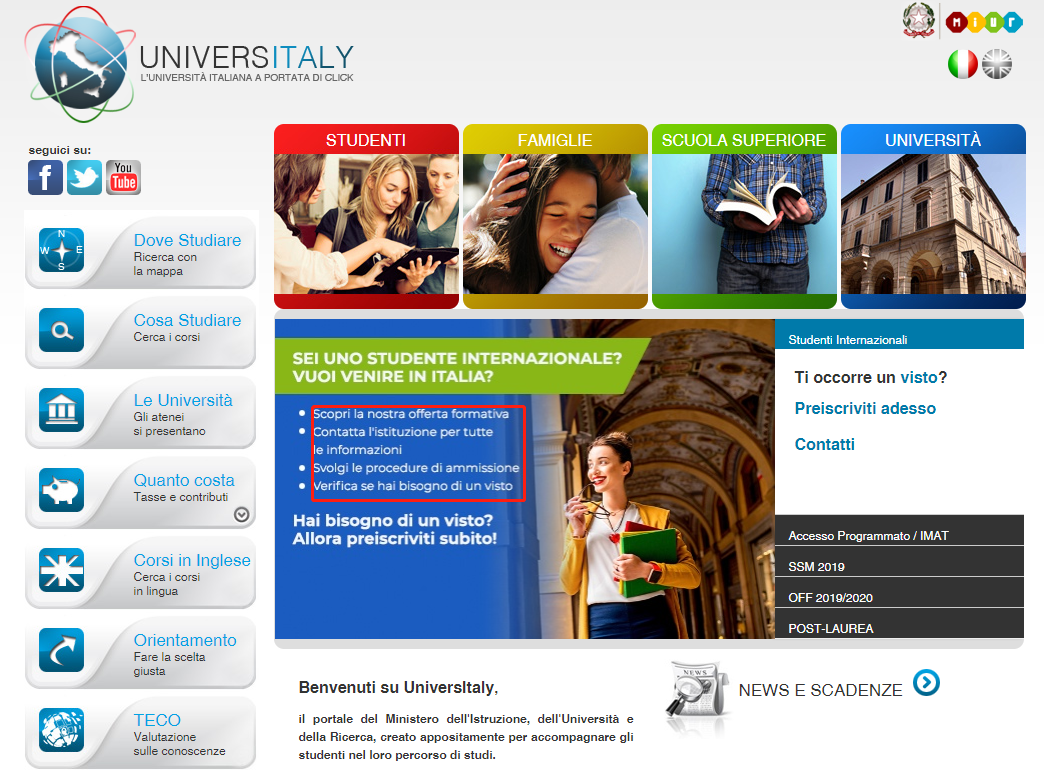
Task: Open the TECO link
Action: coord(157,720)
